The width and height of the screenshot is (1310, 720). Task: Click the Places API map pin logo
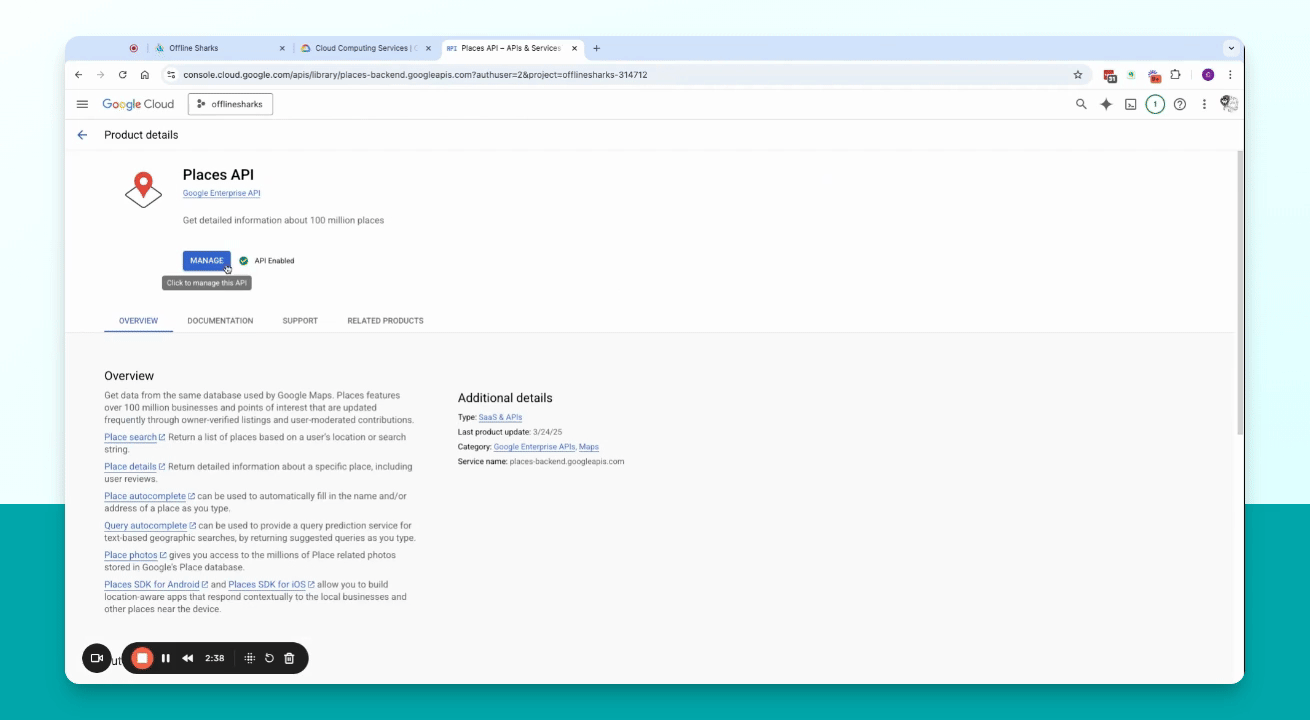(143, 189)
